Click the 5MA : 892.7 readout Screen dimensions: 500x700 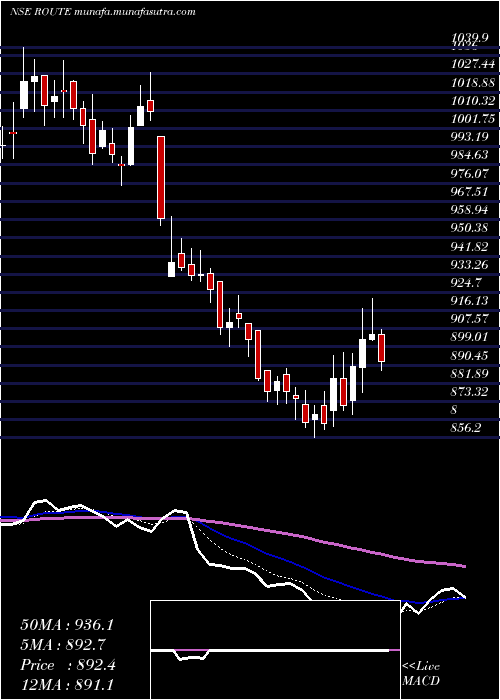click(x=63, y=645)
